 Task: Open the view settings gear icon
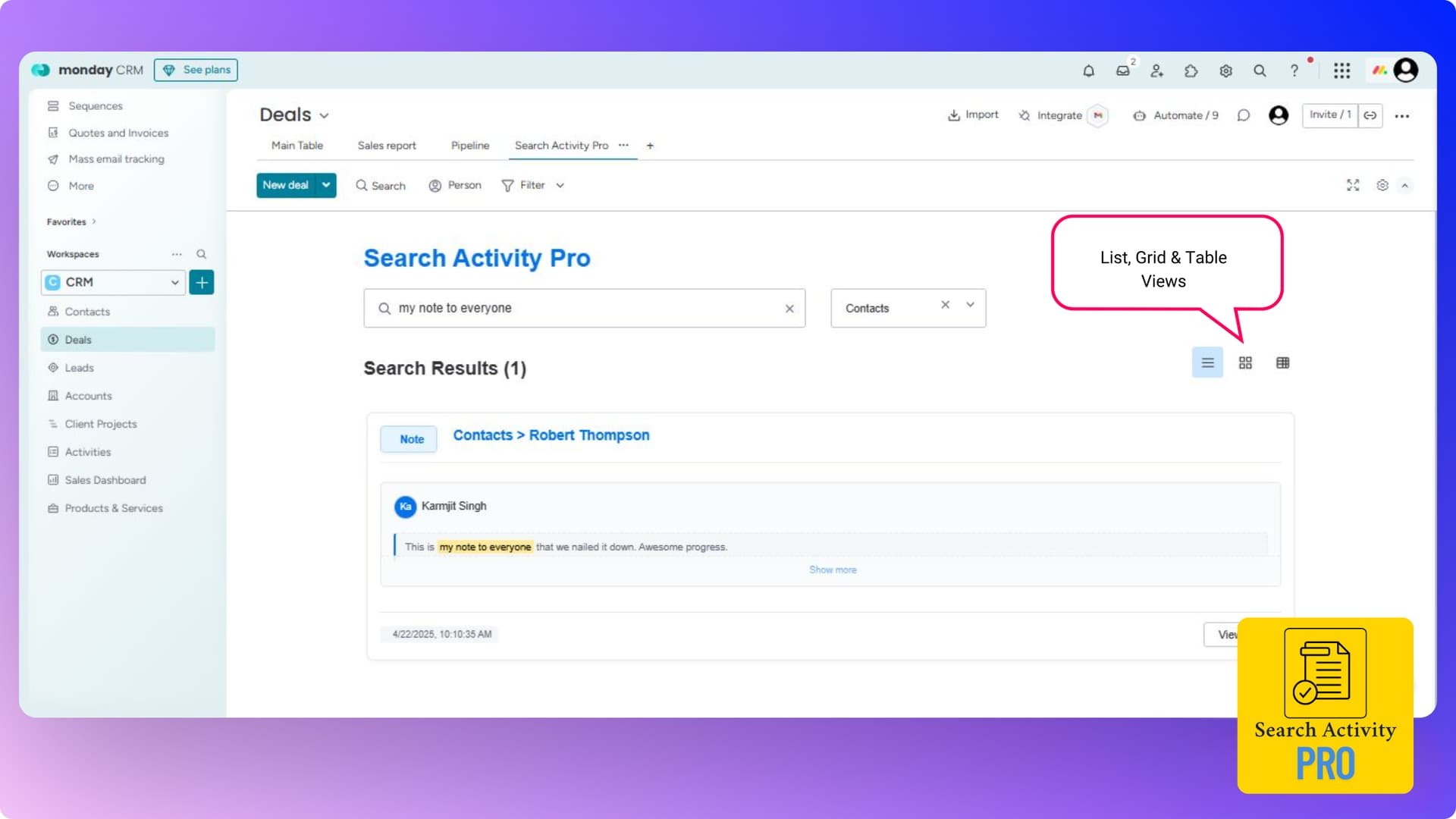[1382, 185]
